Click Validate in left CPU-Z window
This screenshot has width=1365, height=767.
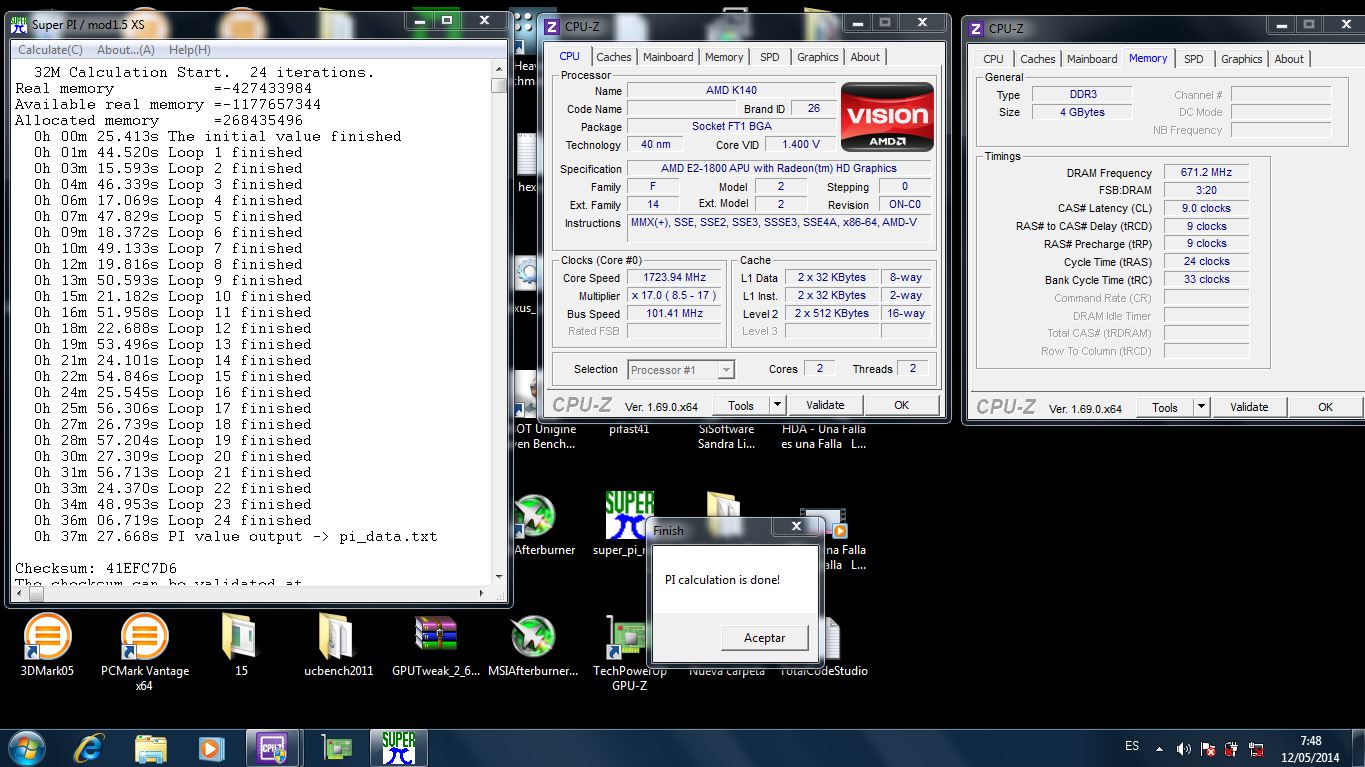coord(825,405)
